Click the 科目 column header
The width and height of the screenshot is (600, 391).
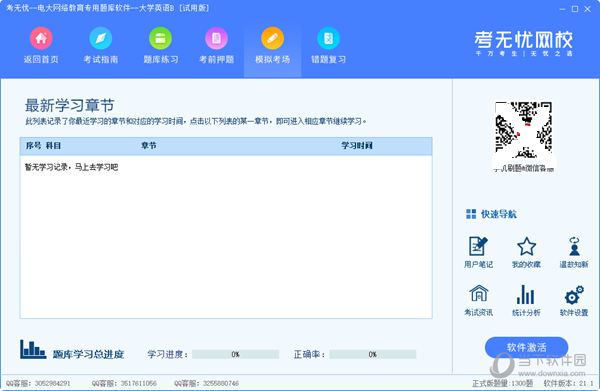tap(53, 146)
